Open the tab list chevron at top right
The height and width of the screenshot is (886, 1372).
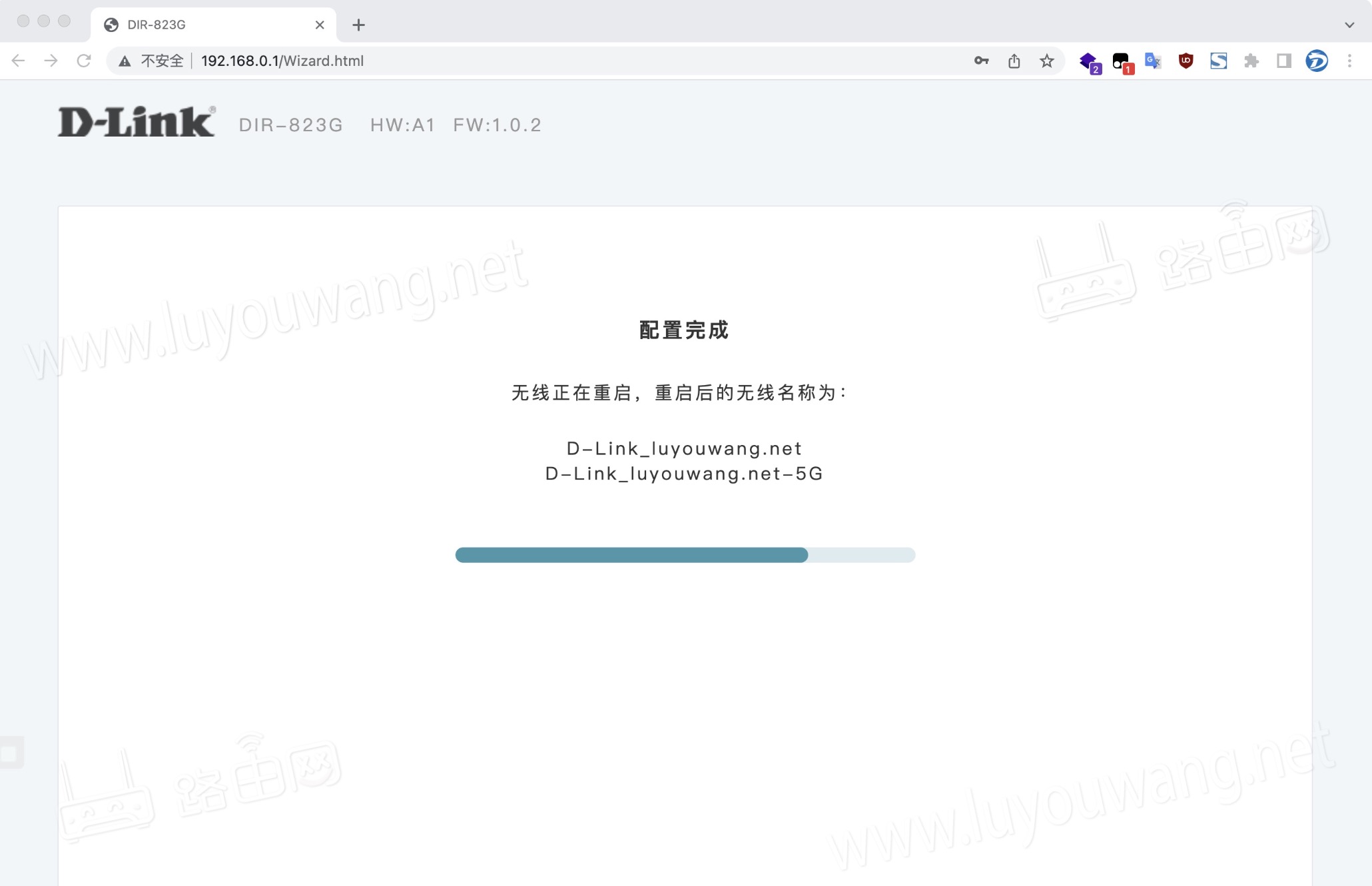coord(1347,24)
